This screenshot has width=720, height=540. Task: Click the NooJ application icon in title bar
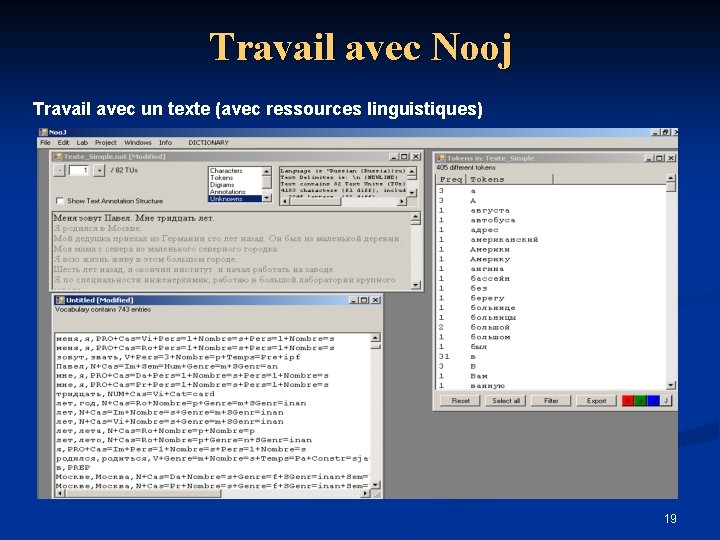point(43,132)
